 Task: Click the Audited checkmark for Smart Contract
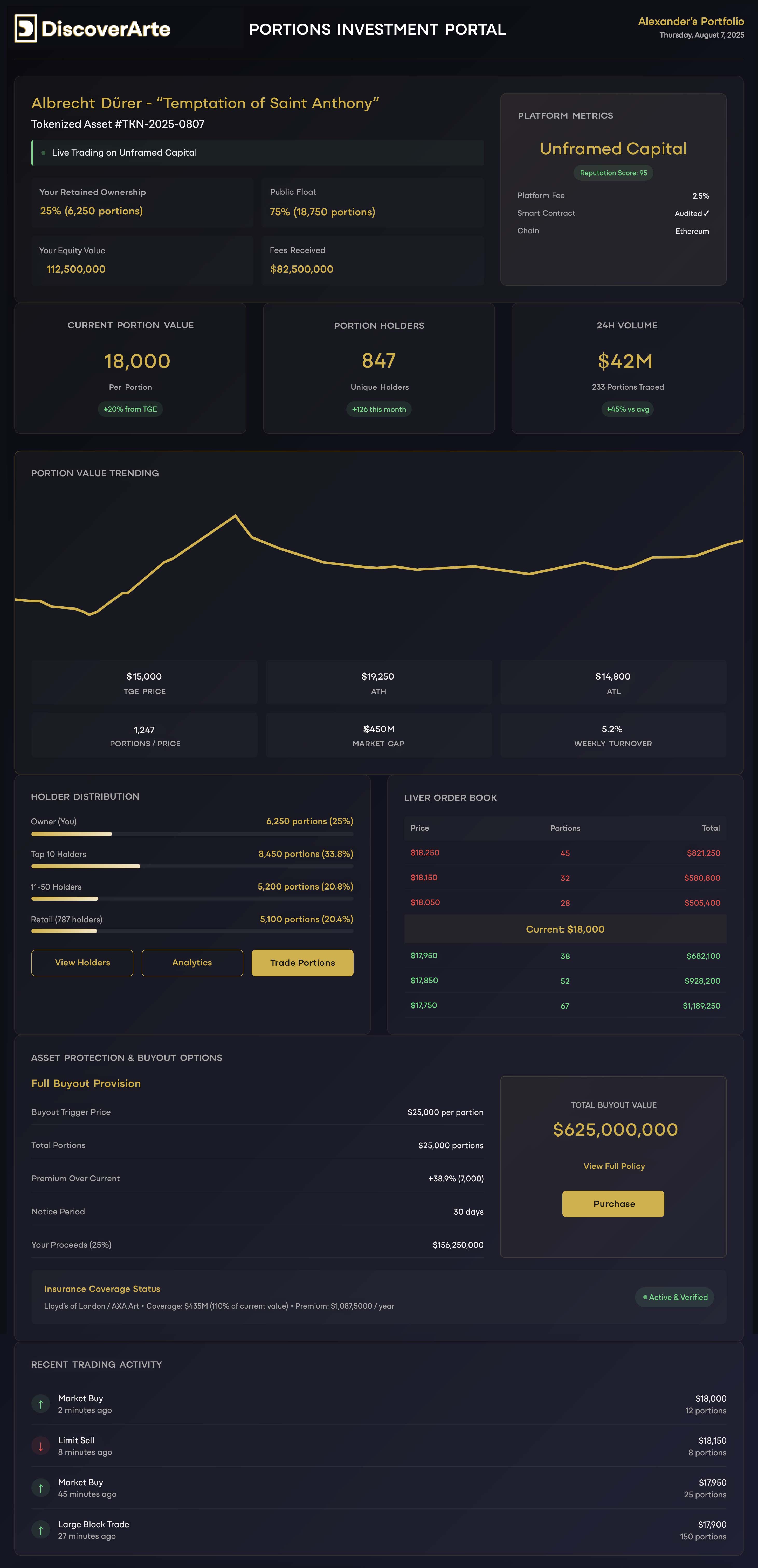tap(706, 213)
